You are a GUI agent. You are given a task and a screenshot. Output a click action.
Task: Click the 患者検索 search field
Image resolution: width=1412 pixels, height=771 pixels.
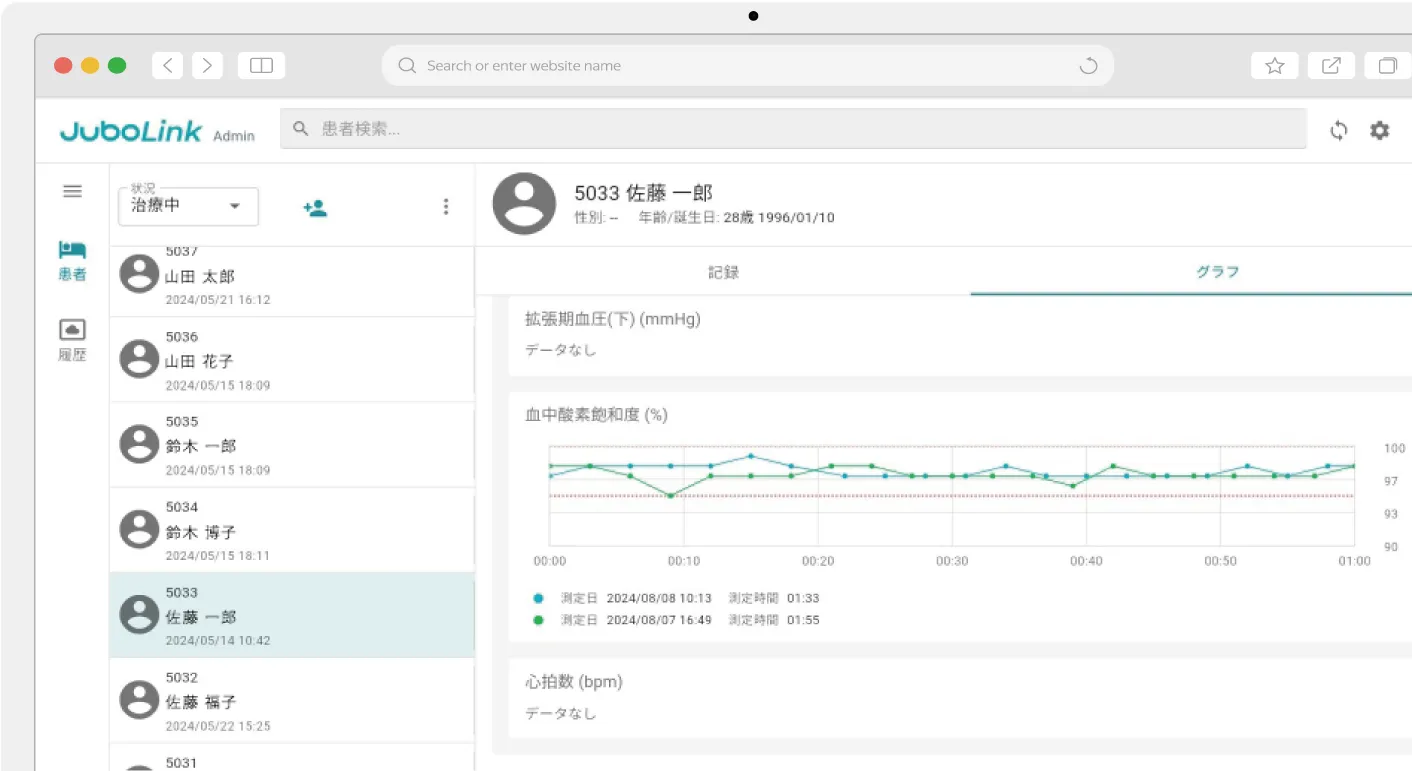tap(792, 129)
